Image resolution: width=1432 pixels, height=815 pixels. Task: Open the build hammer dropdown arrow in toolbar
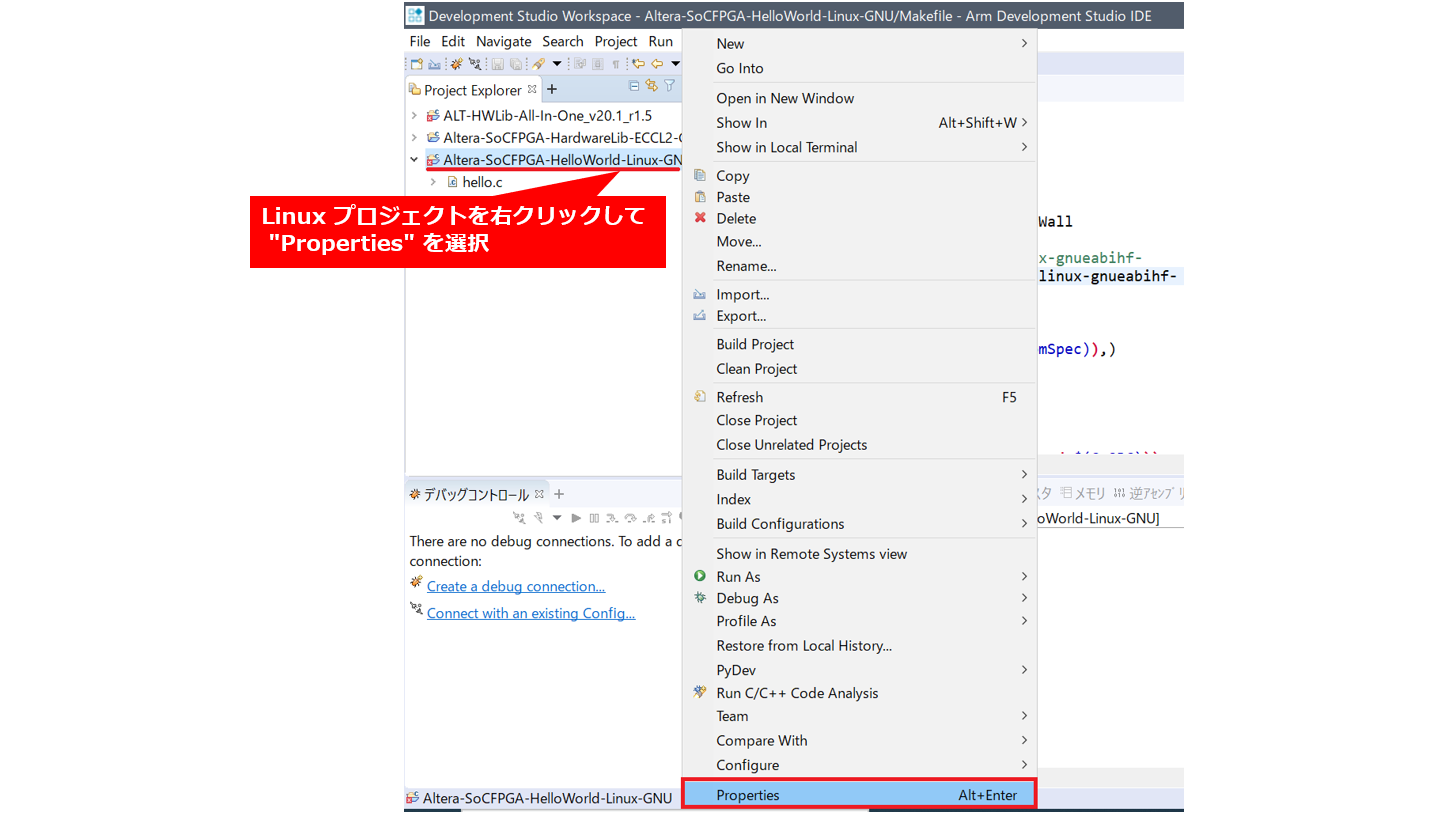[557, 64]
